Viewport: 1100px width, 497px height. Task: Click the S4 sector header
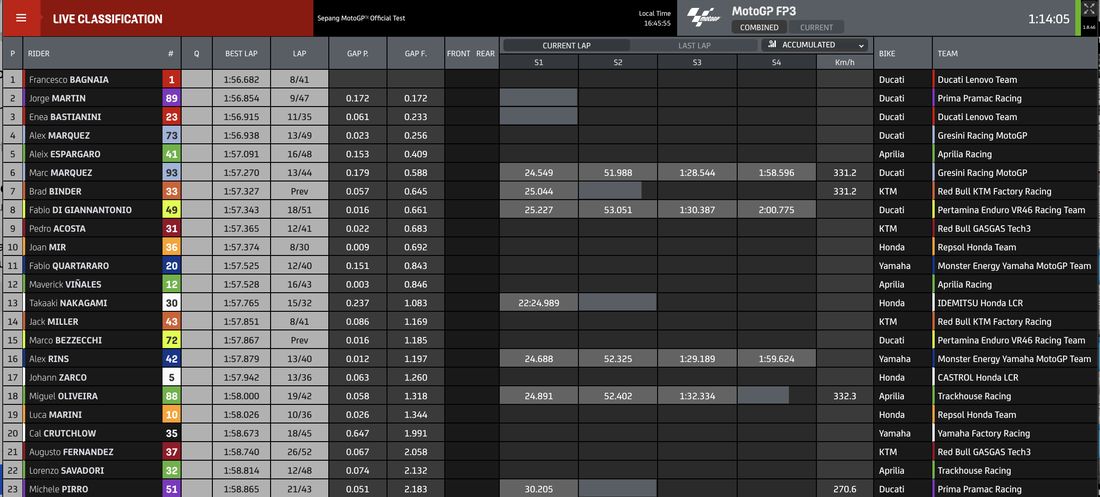click(777, 62)
